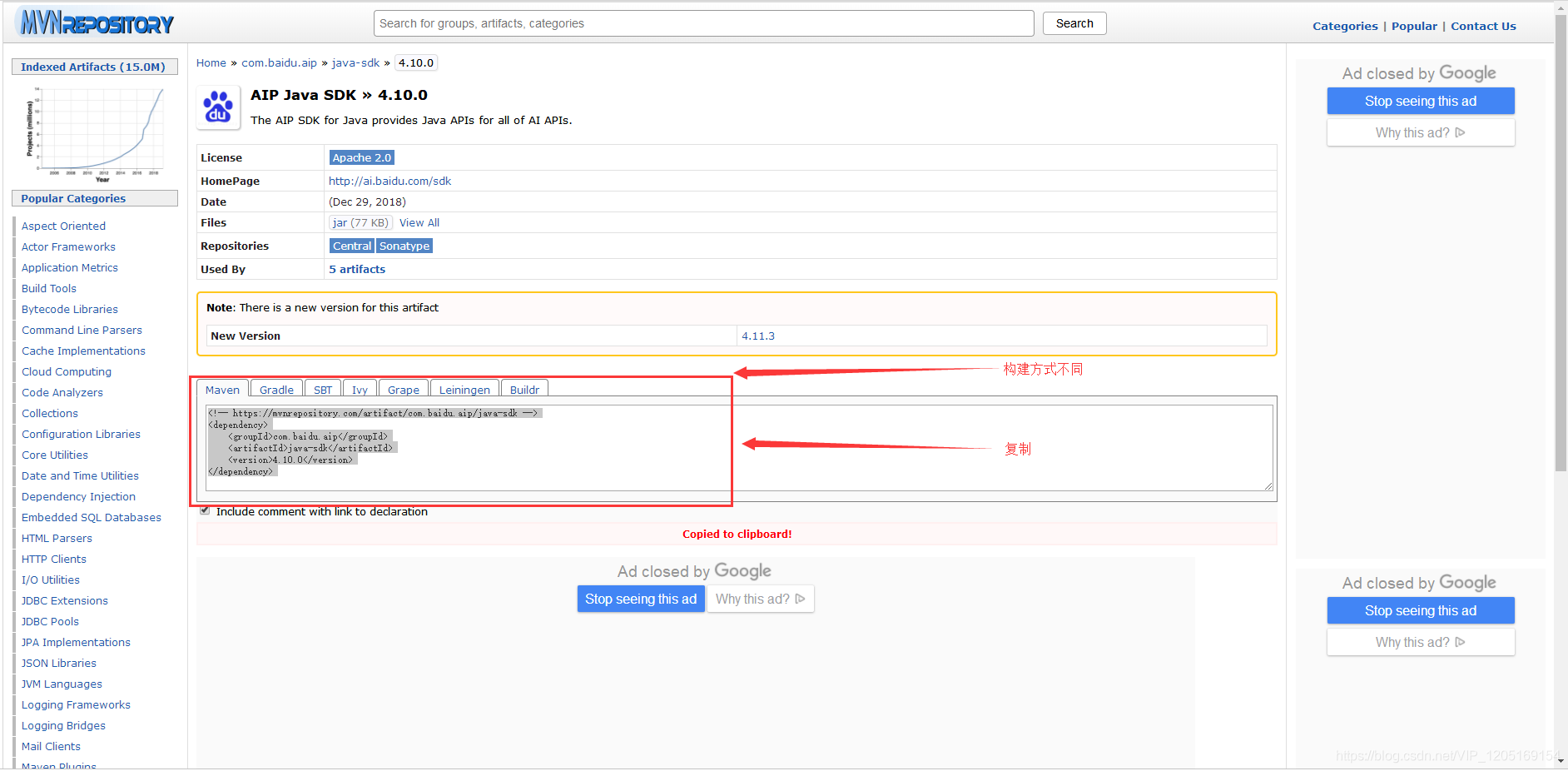Open Actor Frameworks category
Screen dimensions: 1568x771
click(68, 246)
